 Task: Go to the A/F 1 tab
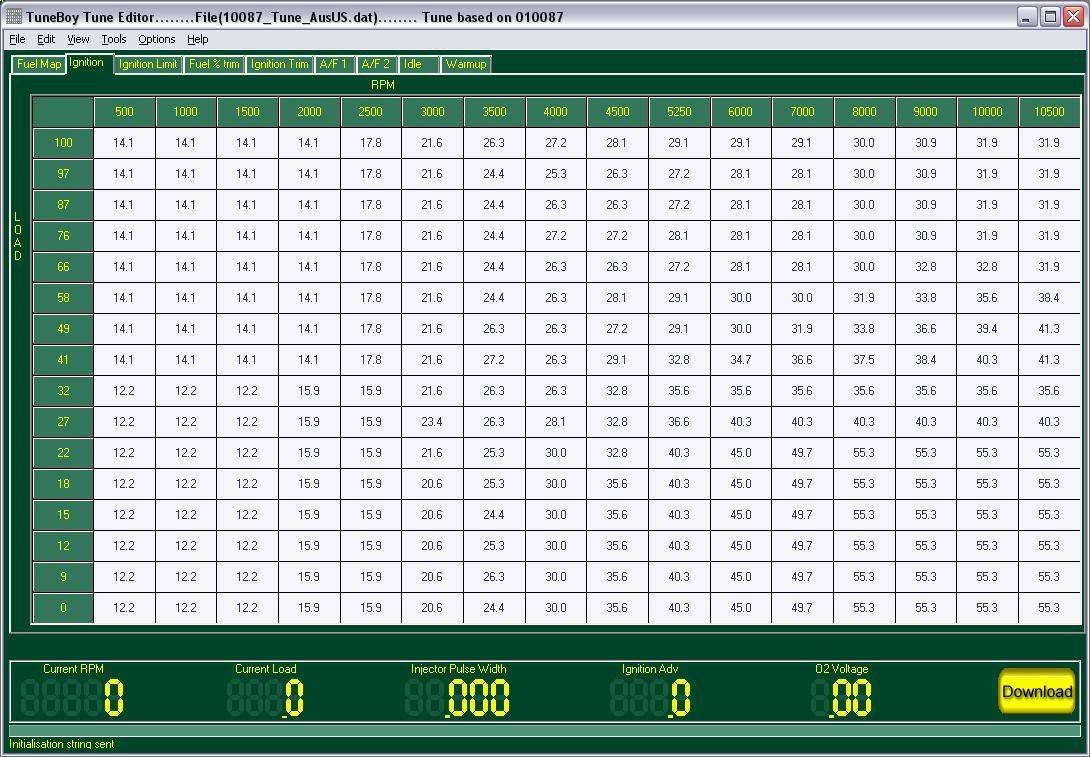333,64
